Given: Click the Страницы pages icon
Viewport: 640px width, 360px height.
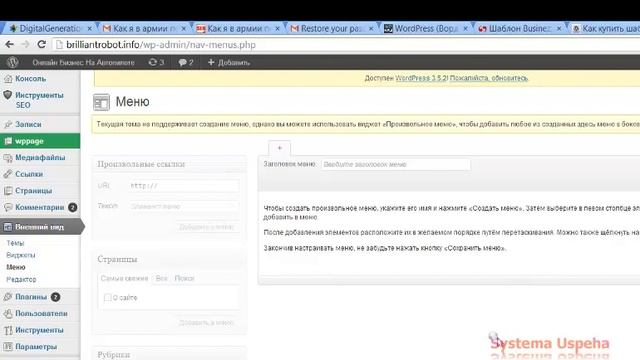Looking at the screenshot, I should point(8,191).
